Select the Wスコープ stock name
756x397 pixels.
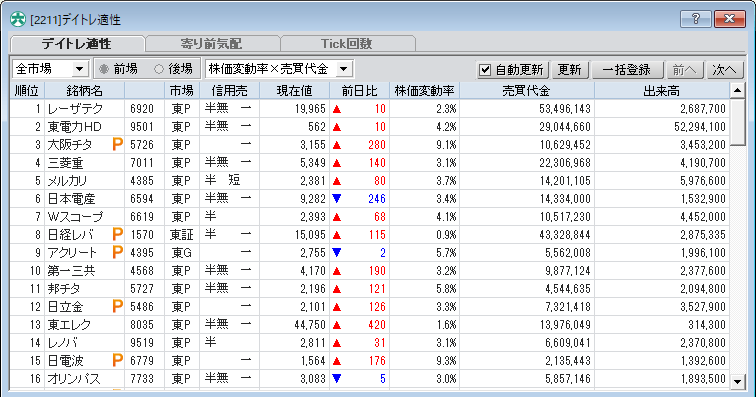tap(75, 217)
